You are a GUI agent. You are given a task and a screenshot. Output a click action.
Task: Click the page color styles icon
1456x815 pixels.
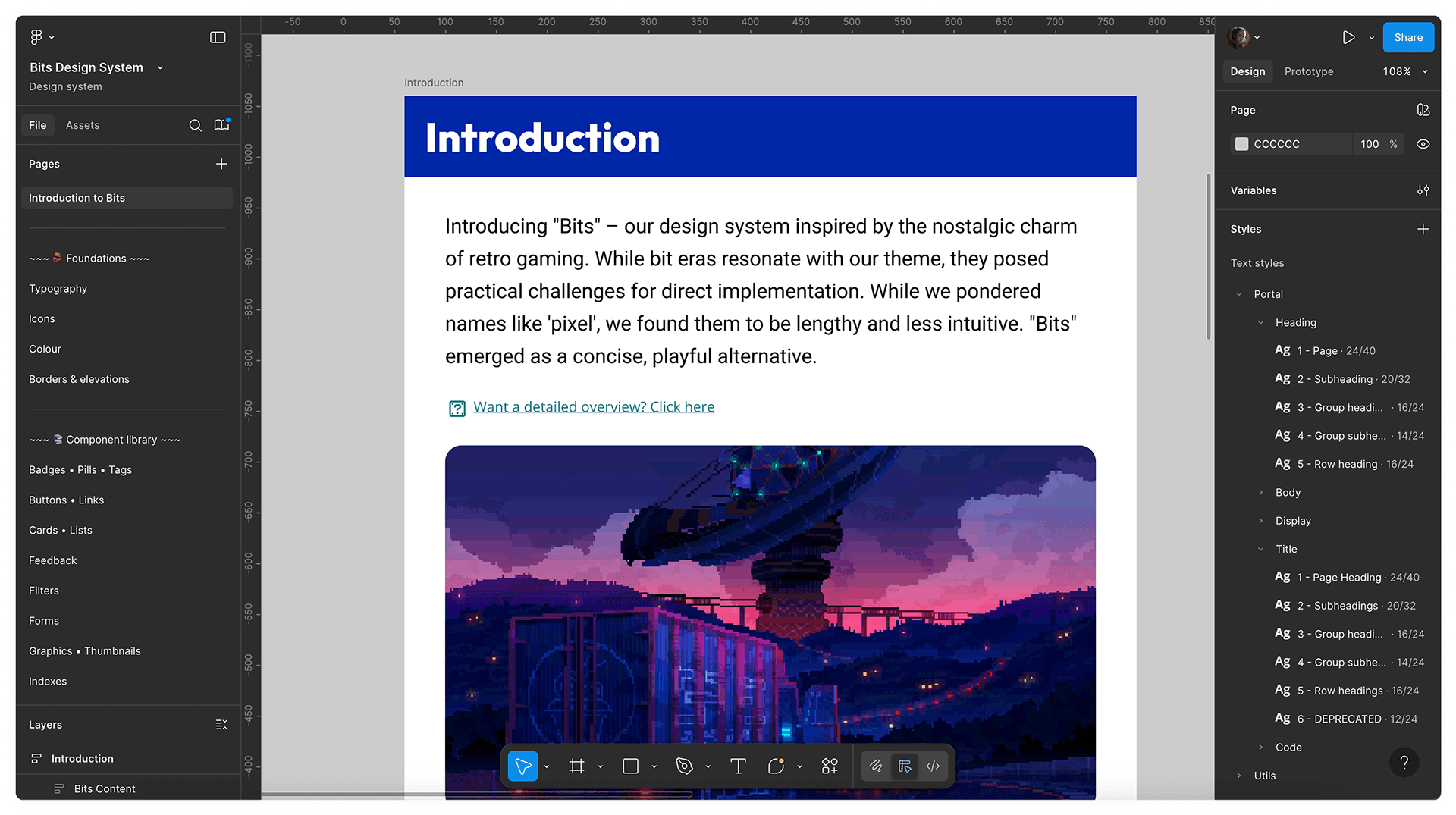click(x=1423, y=110)
